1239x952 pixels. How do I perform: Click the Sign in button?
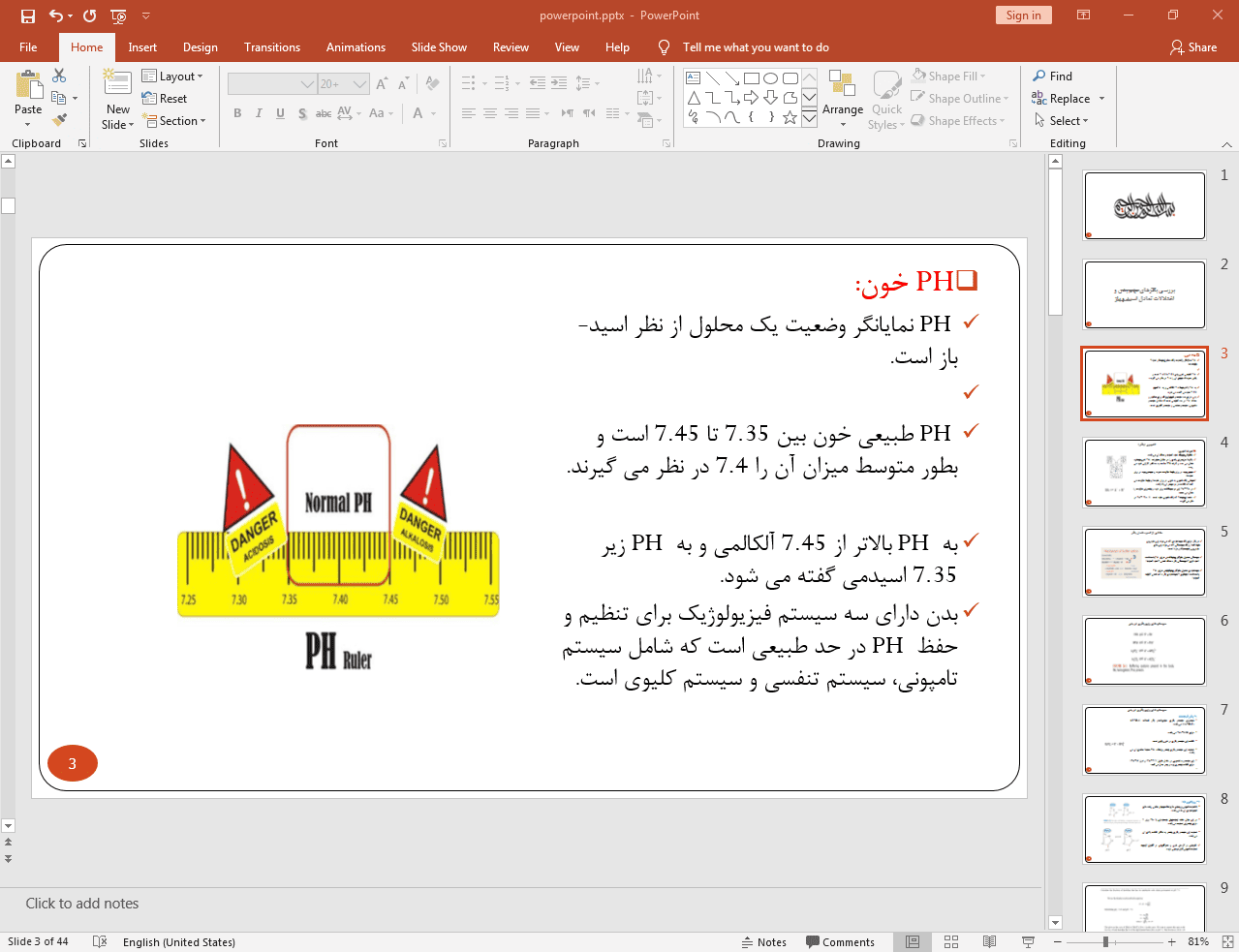(1022, 15)
